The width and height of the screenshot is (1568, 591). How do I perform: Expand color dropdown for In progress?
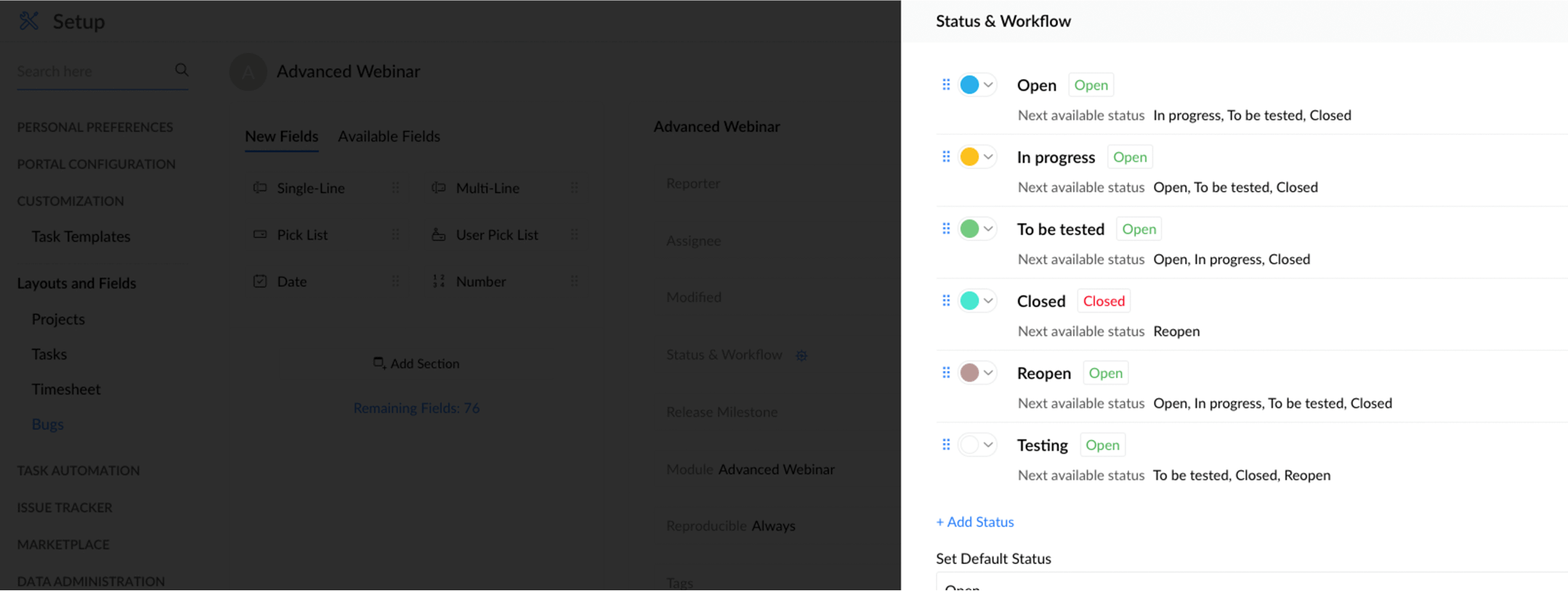pos(988,157)
